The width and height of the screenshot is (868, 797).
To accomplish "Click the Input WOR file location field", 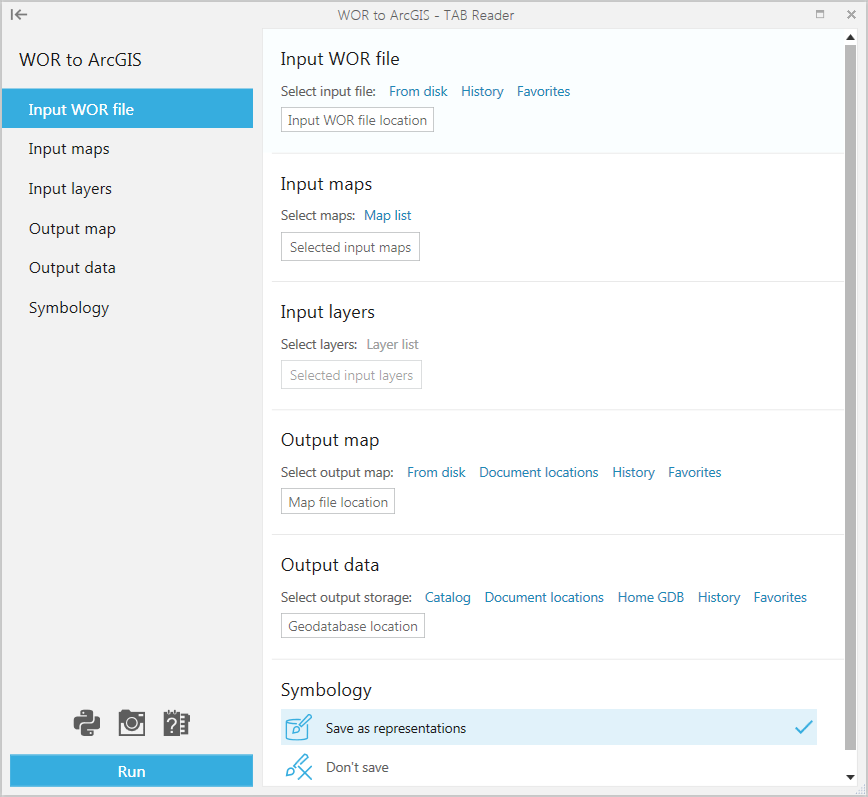I will 357,120.
